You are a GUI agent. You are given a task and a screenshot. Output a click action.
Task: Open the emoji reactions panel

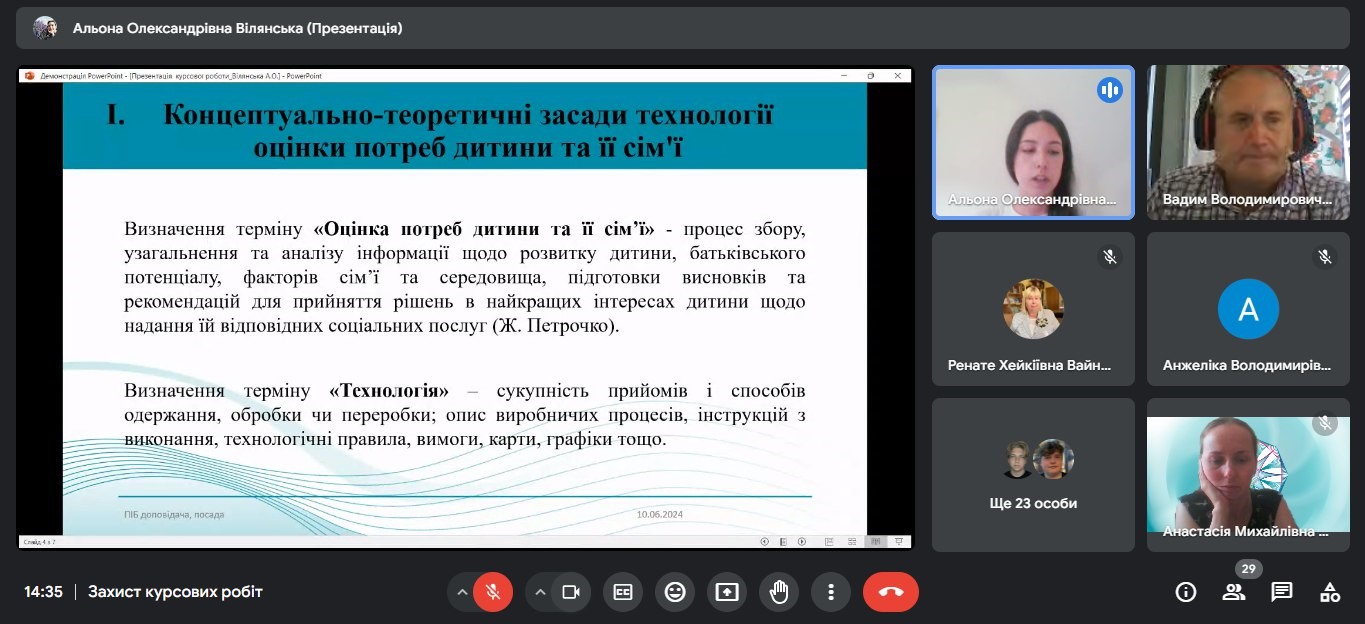[x=675, y=592]
